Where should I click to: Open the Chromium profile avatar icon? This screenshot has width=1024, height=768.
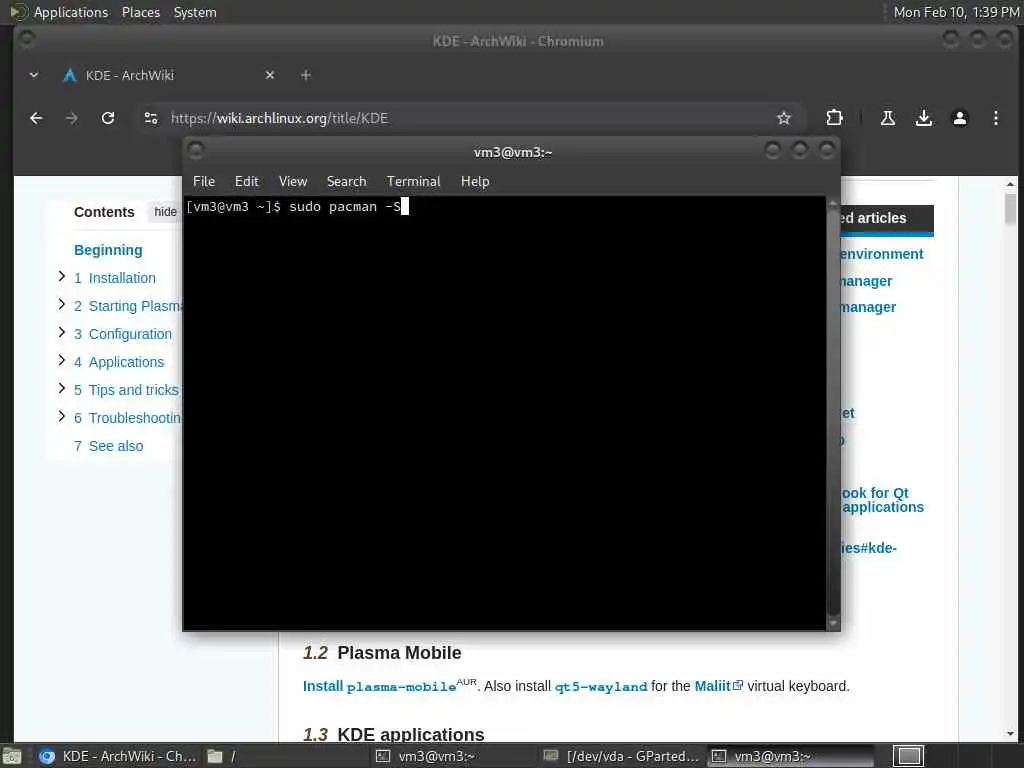click(959, 118)
